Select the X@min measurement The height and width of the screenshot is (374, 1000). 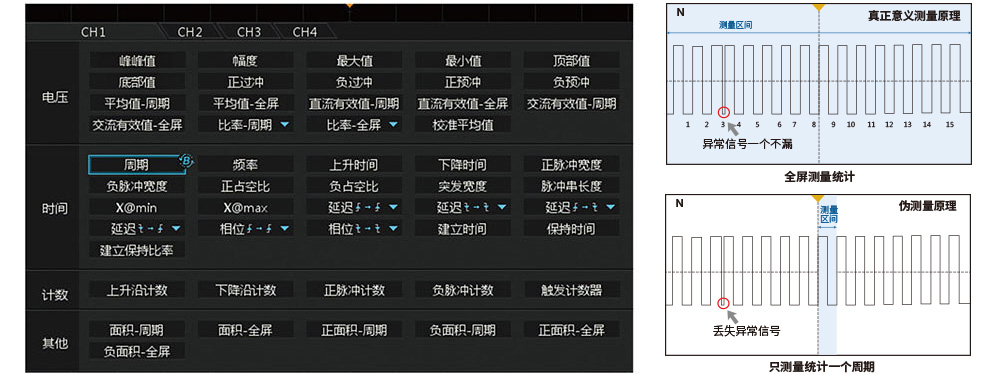(138, 207)
